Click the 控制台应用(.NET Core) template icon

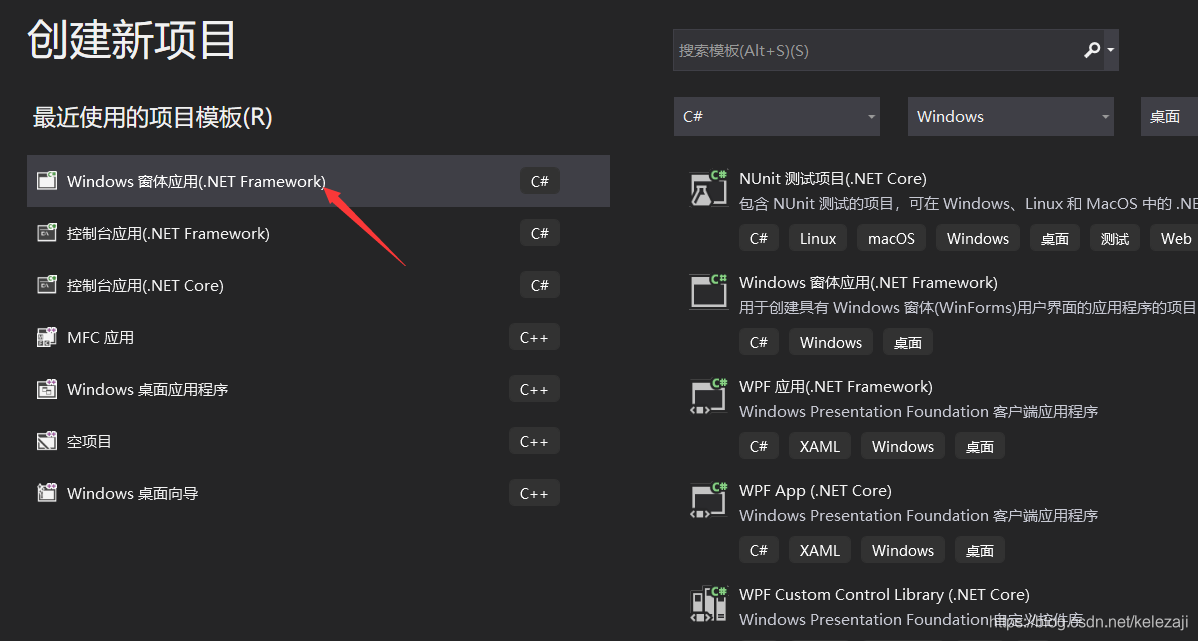47,285
